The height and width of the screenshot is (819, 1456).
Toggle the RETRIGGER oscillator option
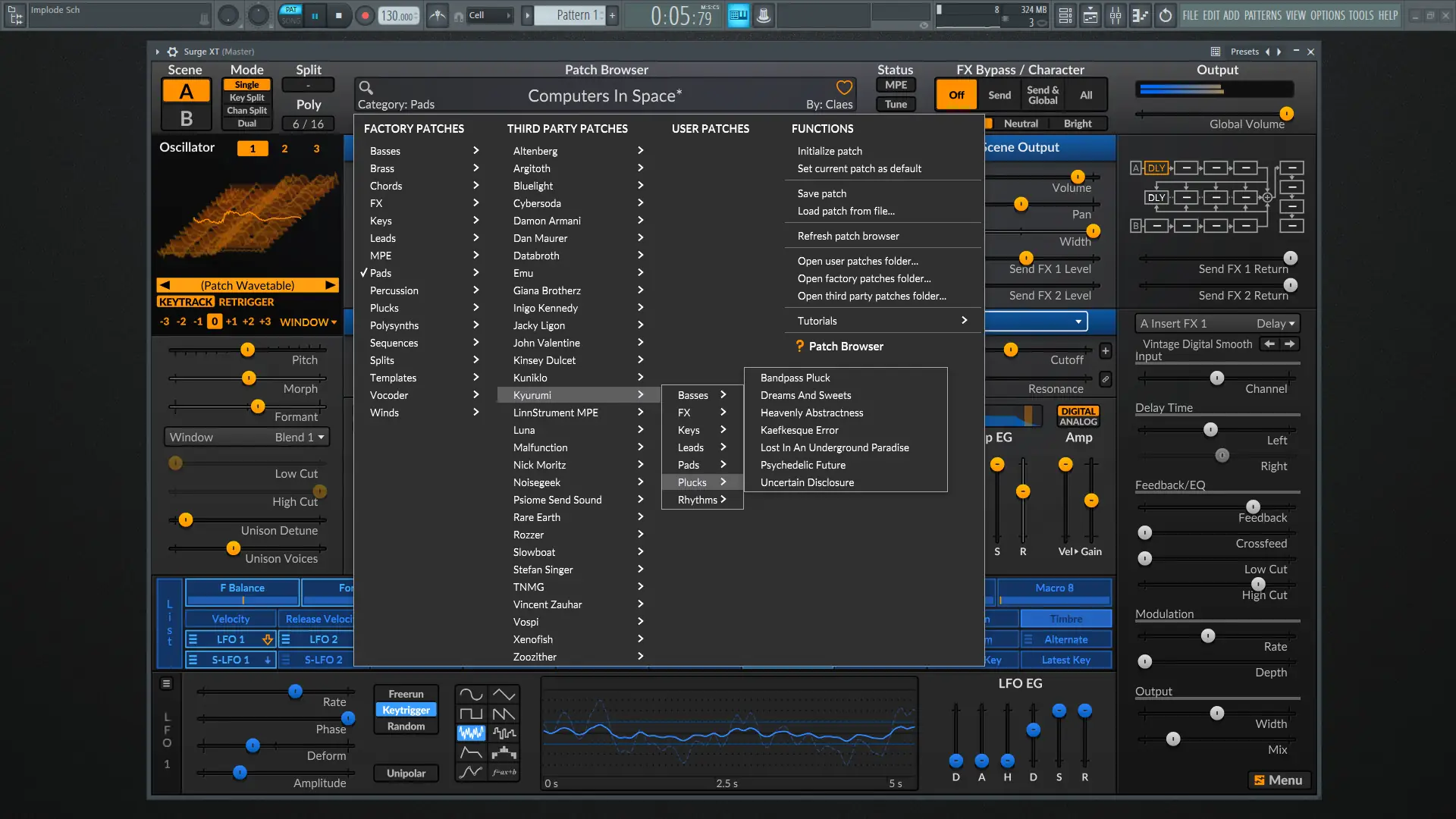point(246,302)
